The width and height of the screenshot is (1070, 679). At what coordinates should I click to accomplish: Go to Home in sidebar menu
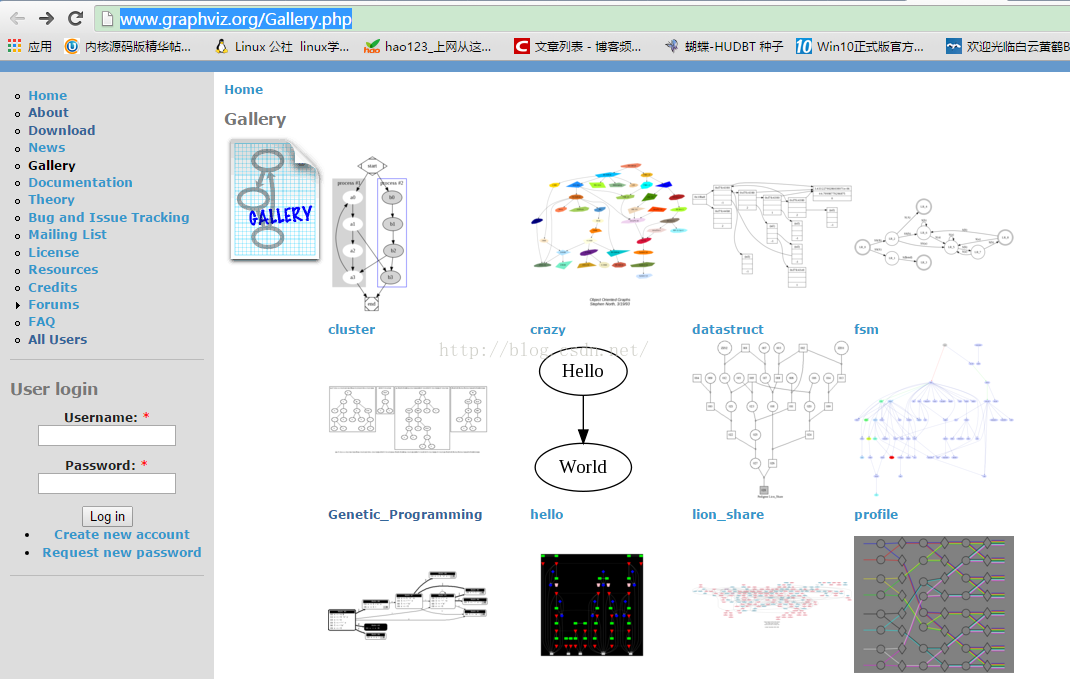[x=48, y=96]
